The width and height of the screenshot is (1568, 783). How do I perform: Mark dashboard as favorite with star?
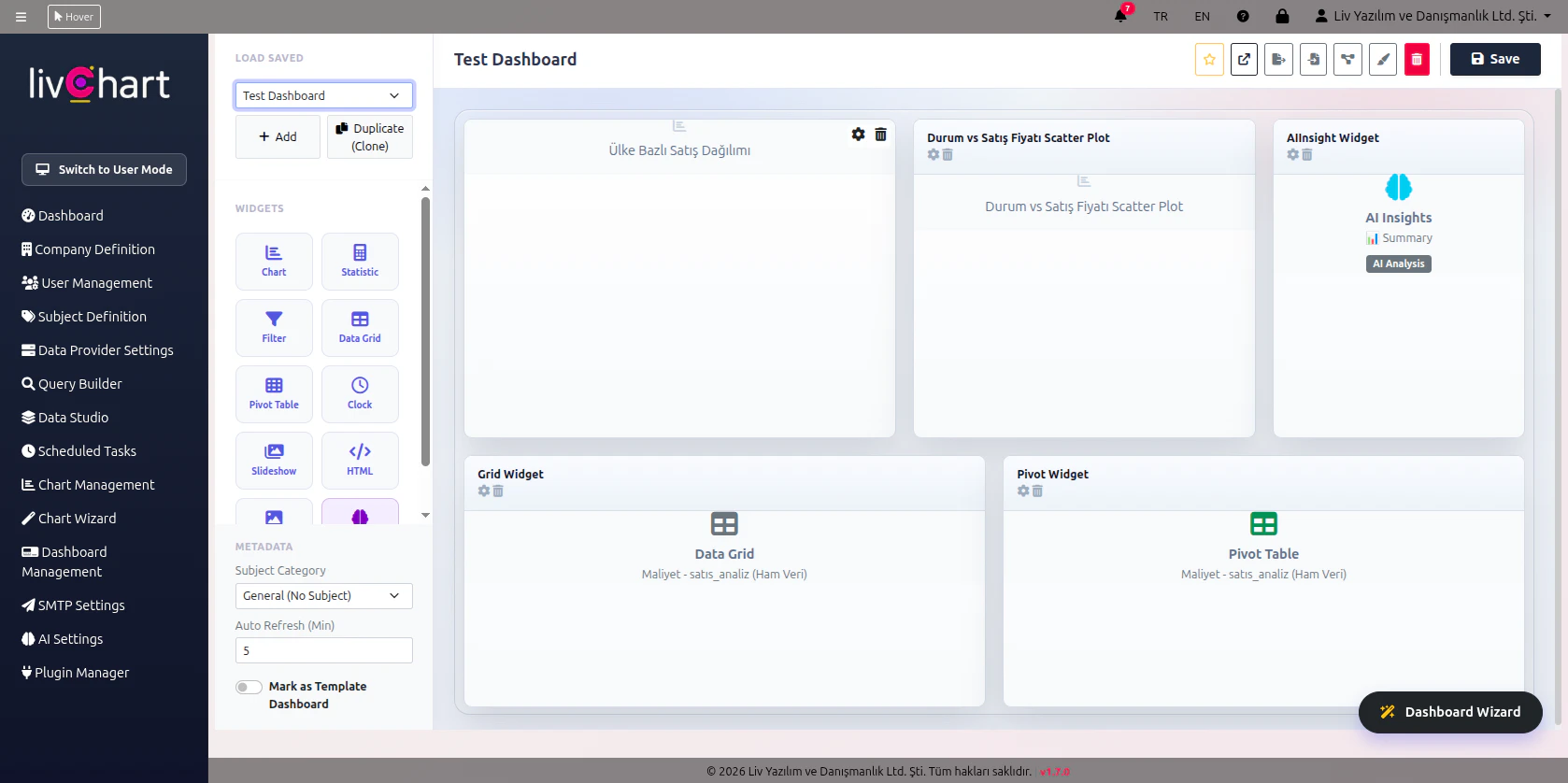pyautogui.click(x=1209, y=59)
